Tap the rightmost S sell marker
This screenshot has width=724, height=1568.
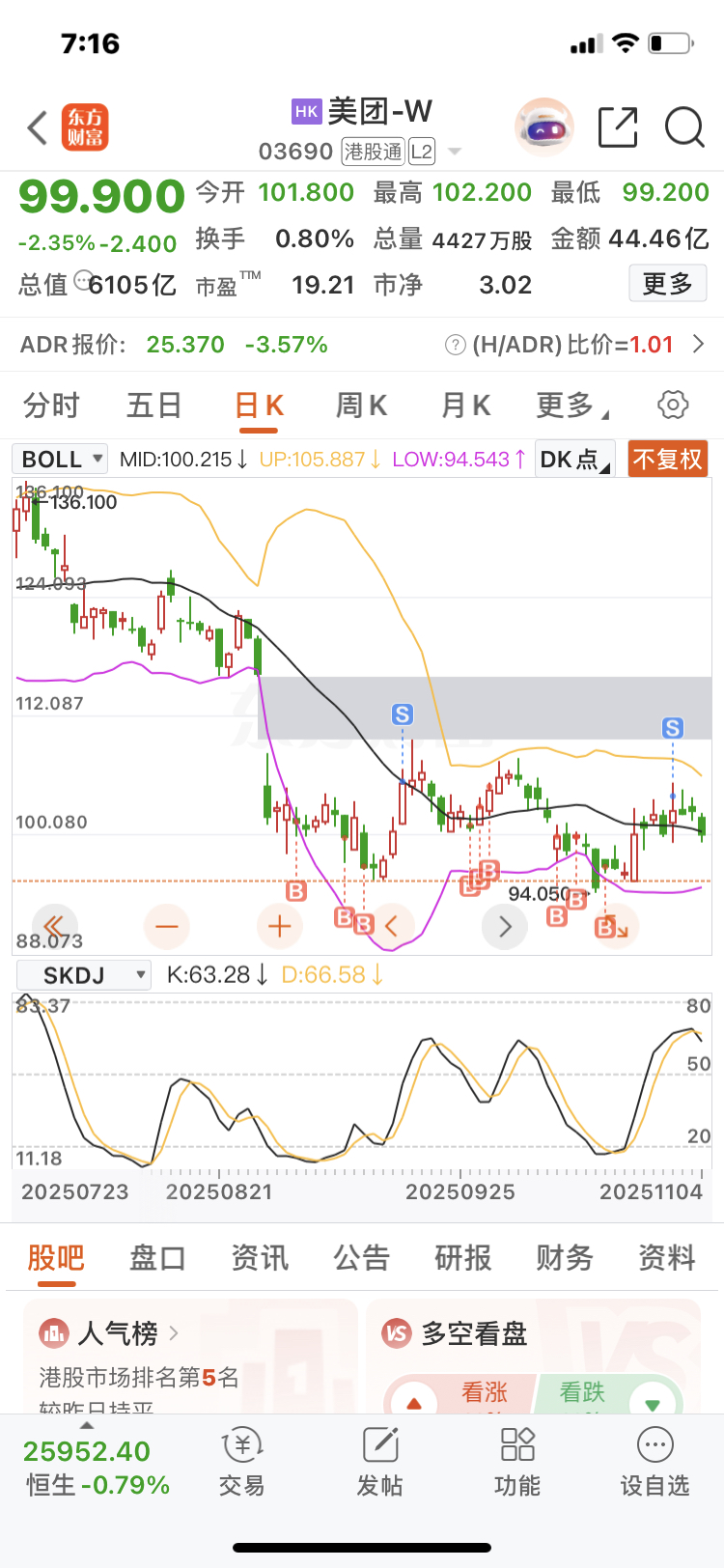point(673,728)
